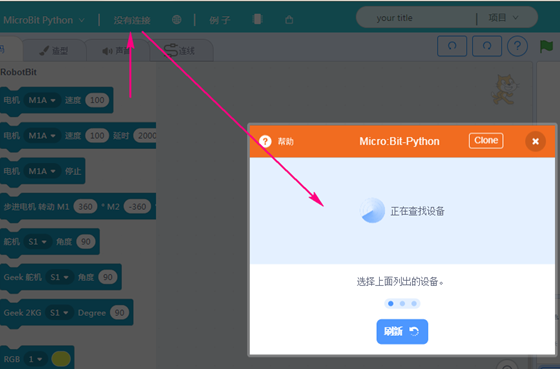The image size is (560, 369).
Task: Close the Micro:Bit-Python dialog
Action: [535, 141]
